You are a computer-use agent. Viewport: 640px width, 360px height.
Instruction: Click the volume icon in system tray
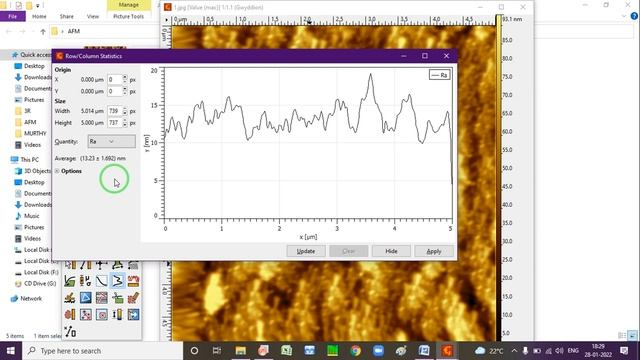coord(560,351)
